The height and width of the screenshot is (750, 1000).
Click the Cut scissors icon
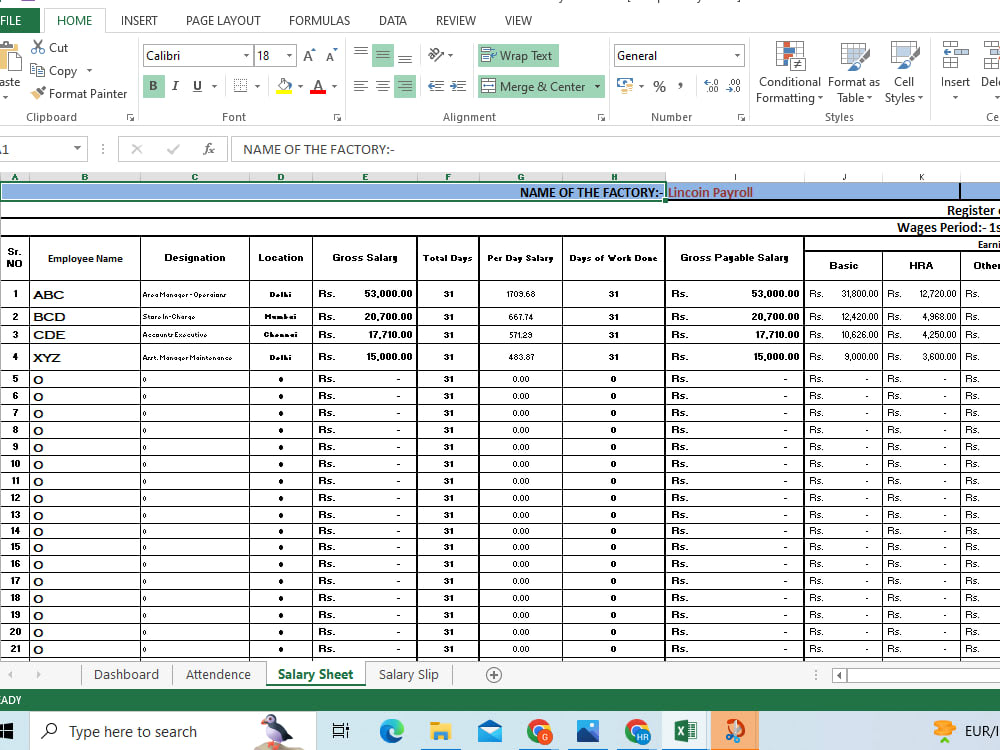pos(38,47)
